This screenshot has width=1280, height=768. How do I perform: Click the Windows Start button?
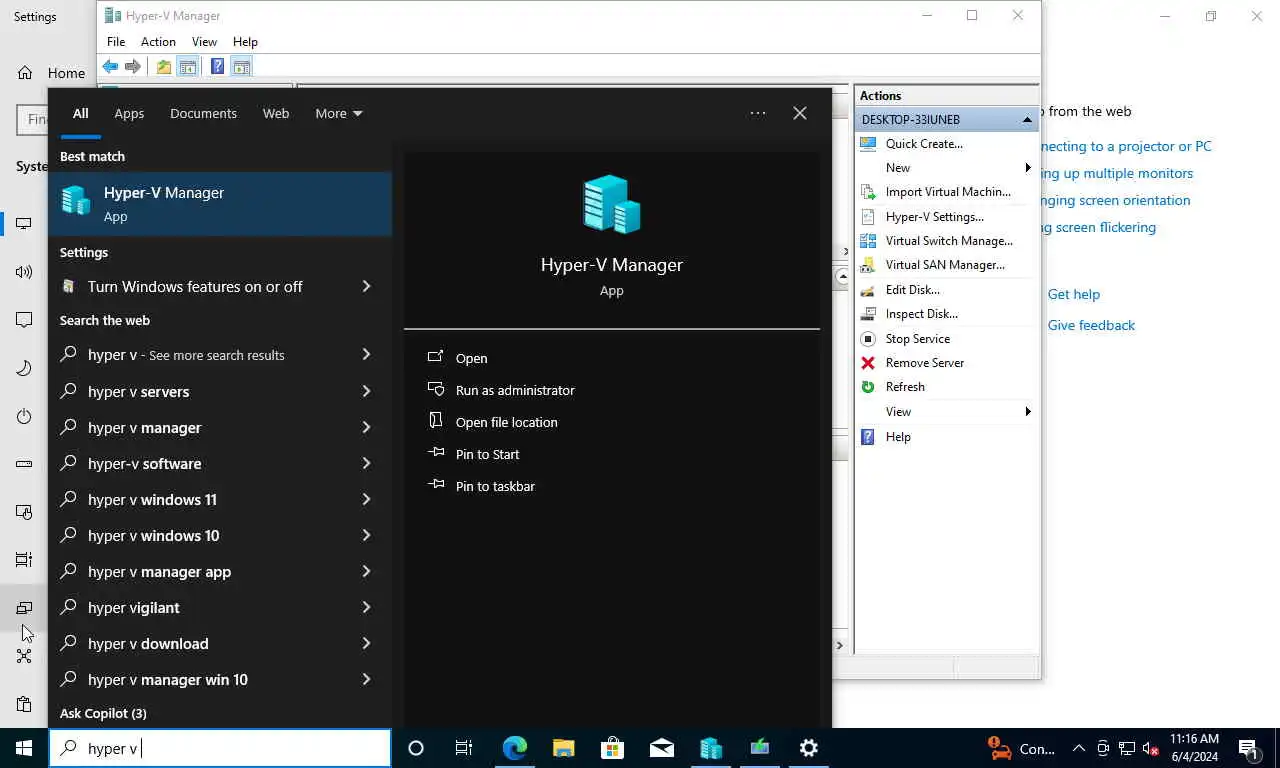pyautogui.click(x=24, y=748)
